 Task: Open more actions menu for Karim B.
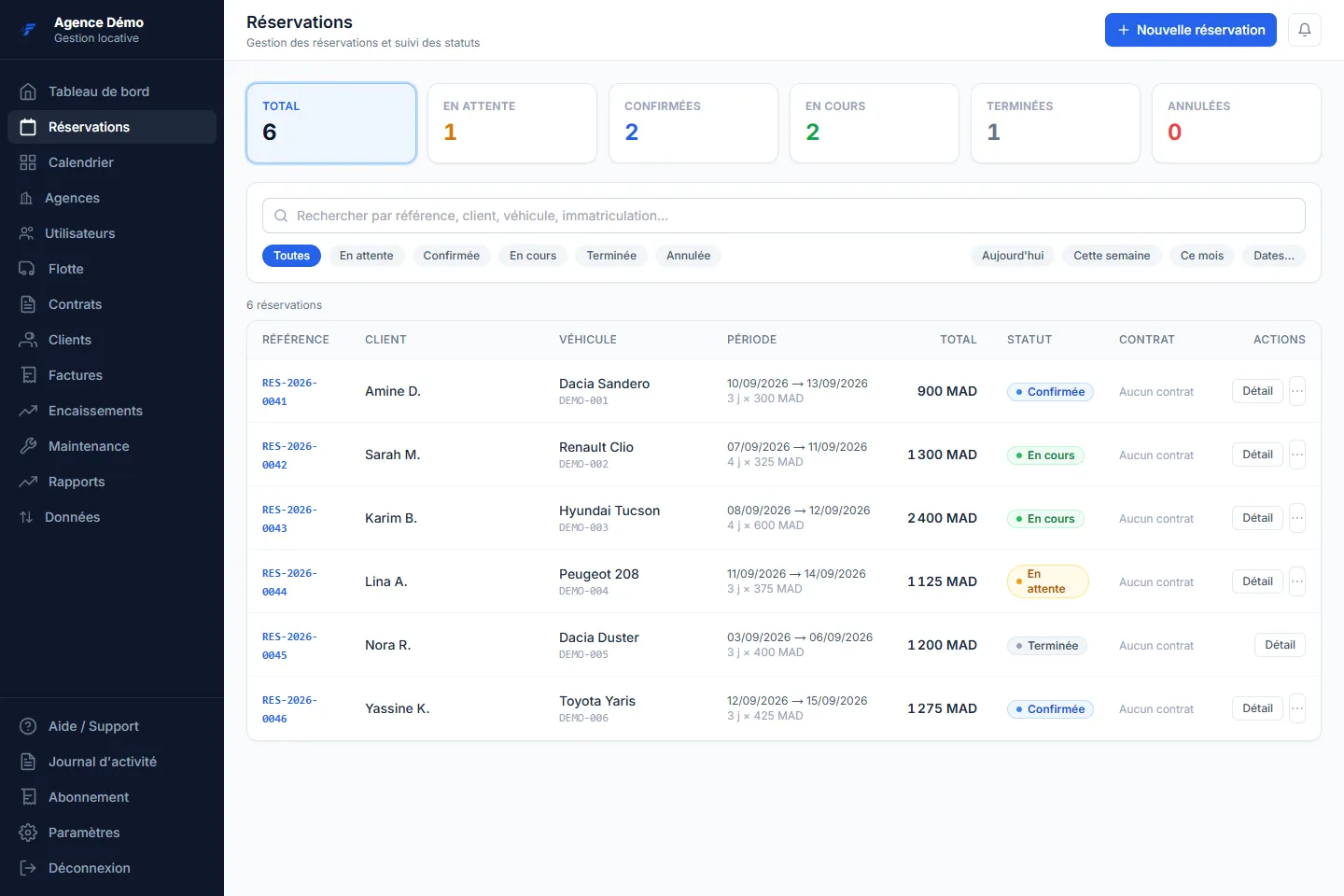[1297, 518]
